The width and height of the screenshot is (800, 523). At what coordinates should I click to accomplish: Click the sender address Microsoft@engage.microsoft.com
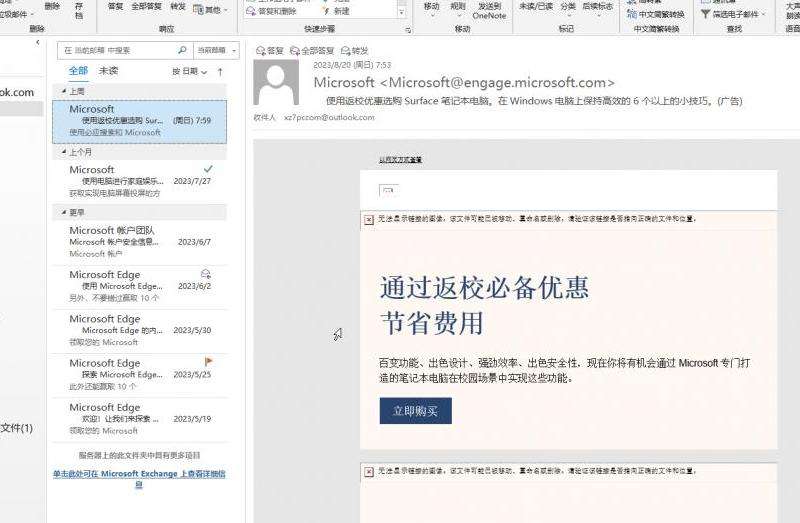tap(498, 82)
